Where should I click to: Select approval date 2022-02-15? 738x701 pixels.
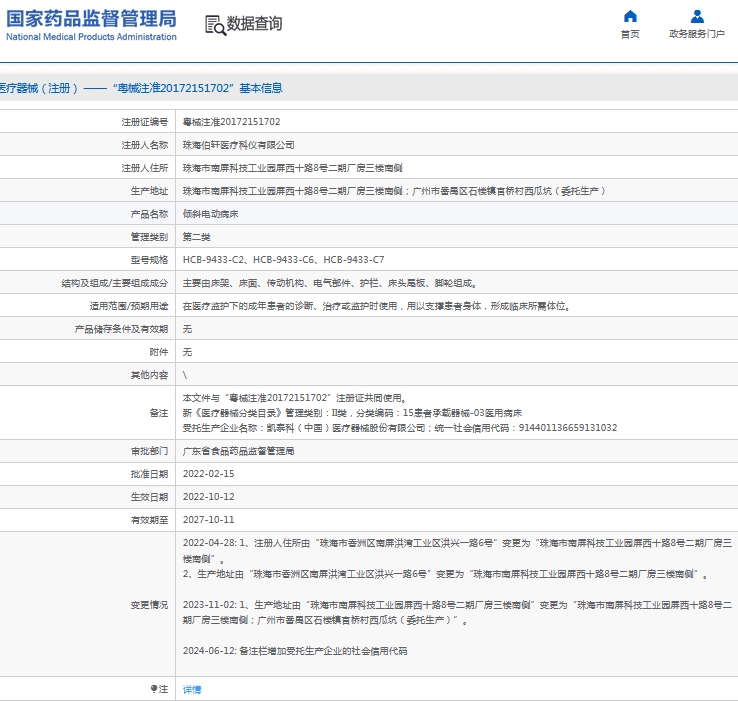pos(209,474)
